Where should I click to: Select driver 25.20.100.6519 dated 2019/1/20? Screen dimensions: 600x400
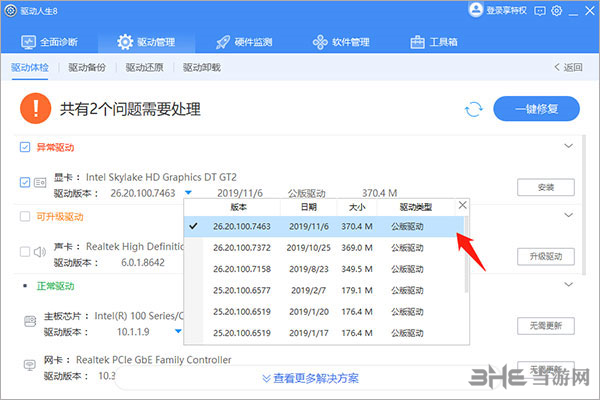[x=326, y=312]
